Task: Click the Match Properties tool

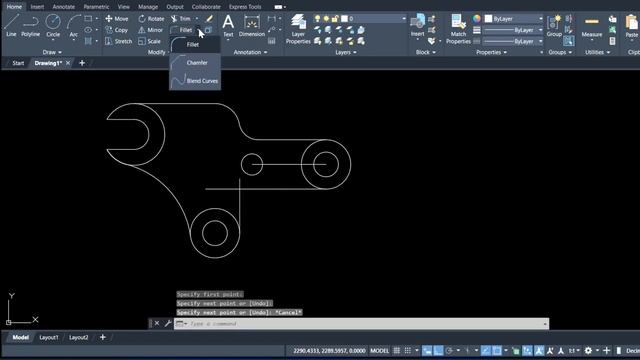Action: [x=458, y=29]
